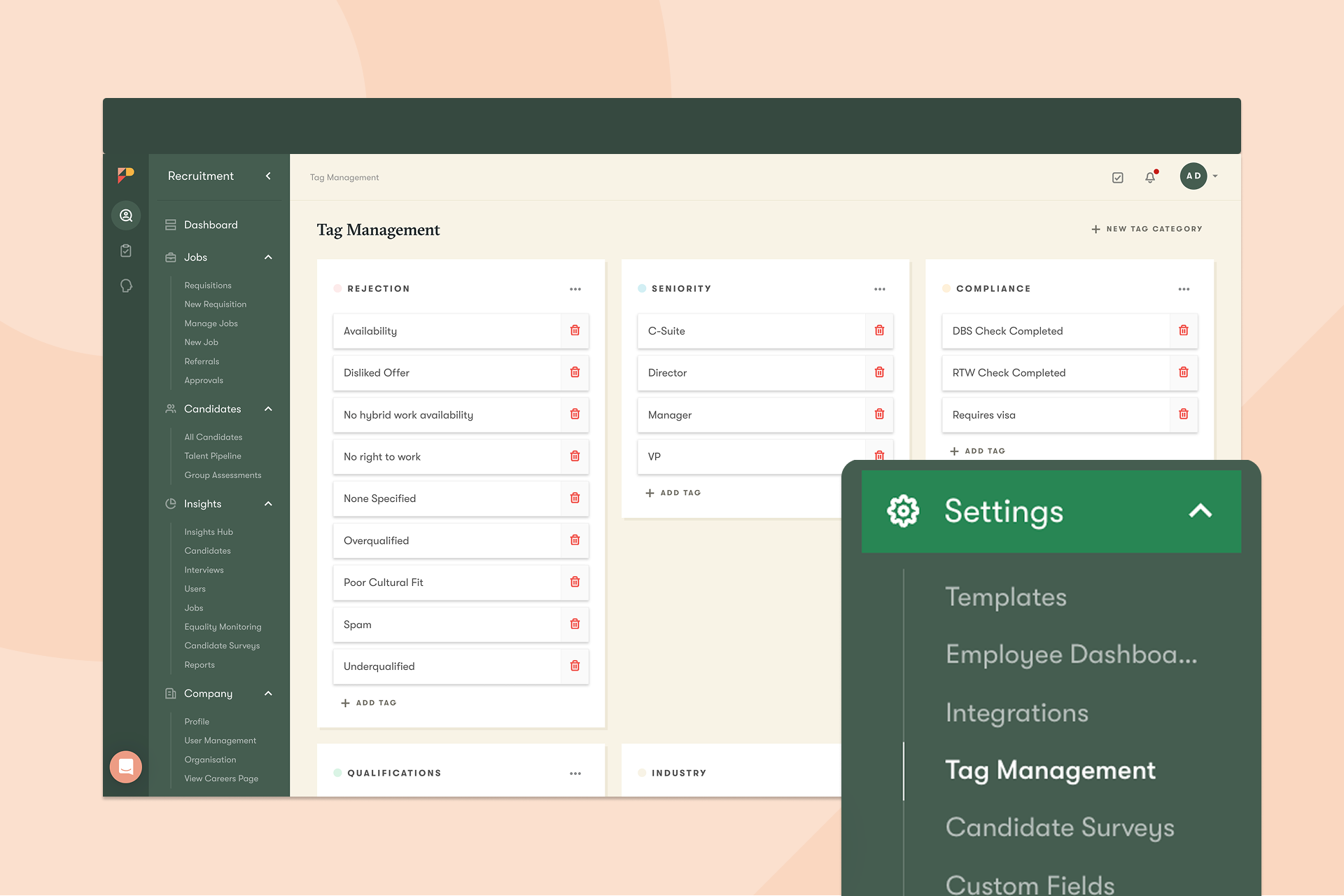The image size is (1344, 896).
Task: Delete the Spam tag with trash icon
Action: (575, 624)
